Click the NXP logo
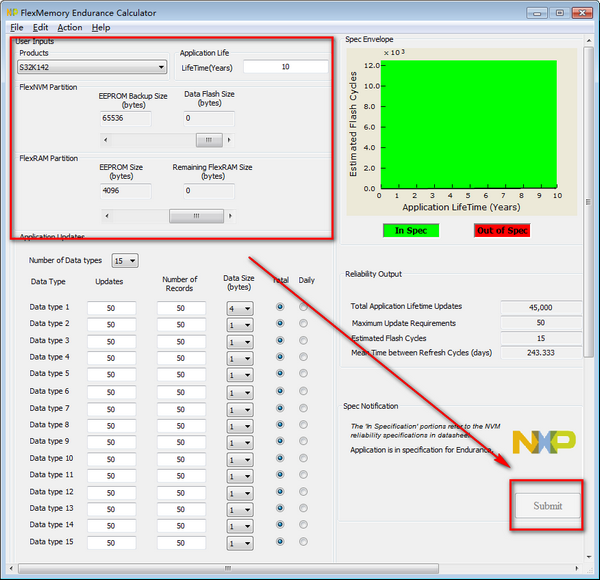The image size is (600, 580). pos(543,441)
